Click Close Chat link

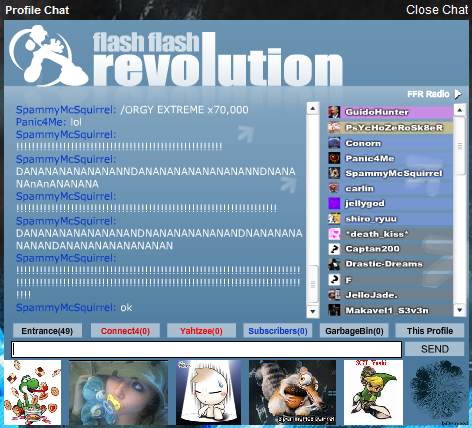[437, 10]
